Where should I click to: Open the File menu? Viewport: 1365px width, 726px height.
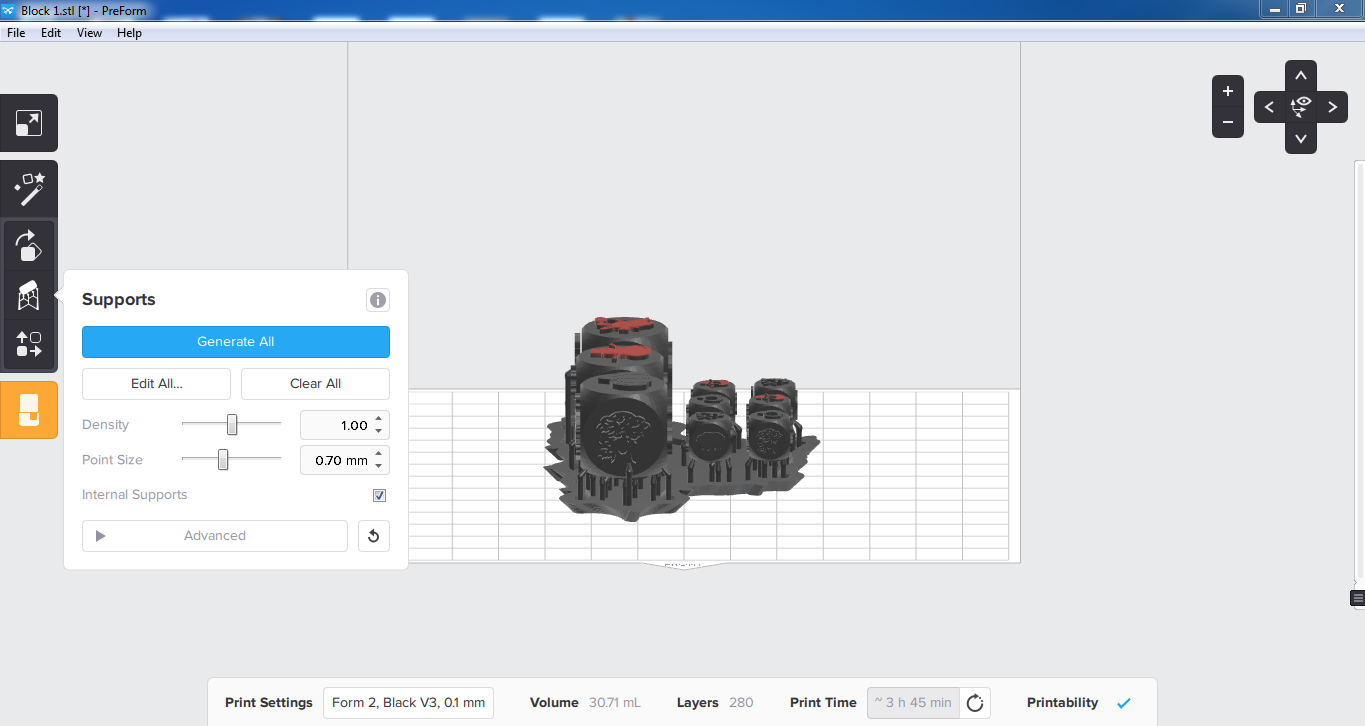pyautogui.click(x=16, y=33)
